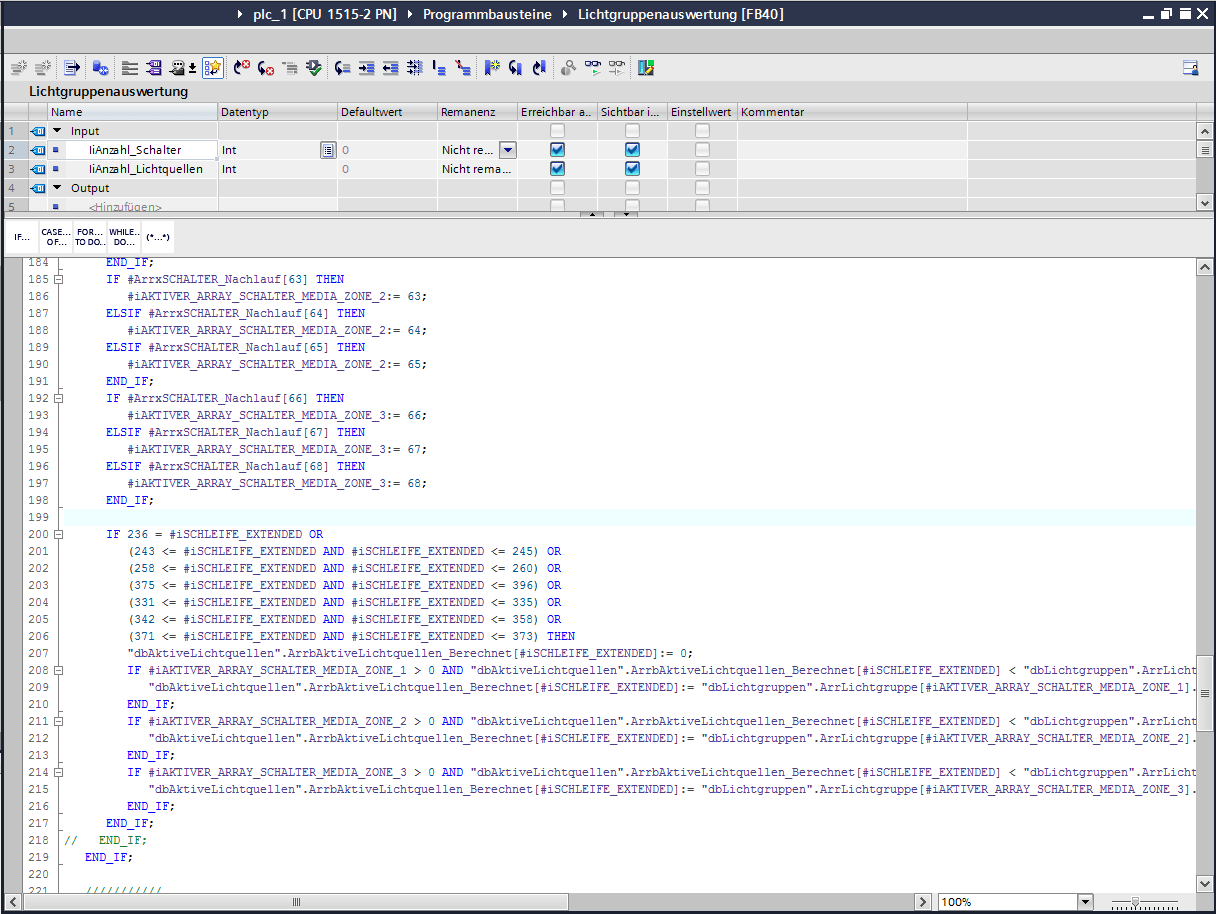
Task: Click Programmbausteine in the breadcrumb path
Action: [x=485, y=15]
